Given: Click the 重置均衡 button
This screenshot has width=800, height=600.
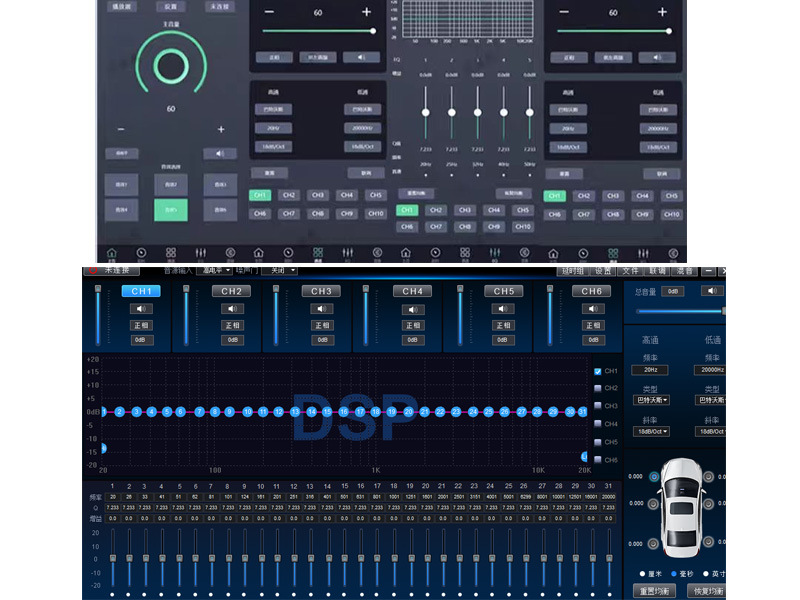Looking at the screenshot, I should (x=654, y=591).
